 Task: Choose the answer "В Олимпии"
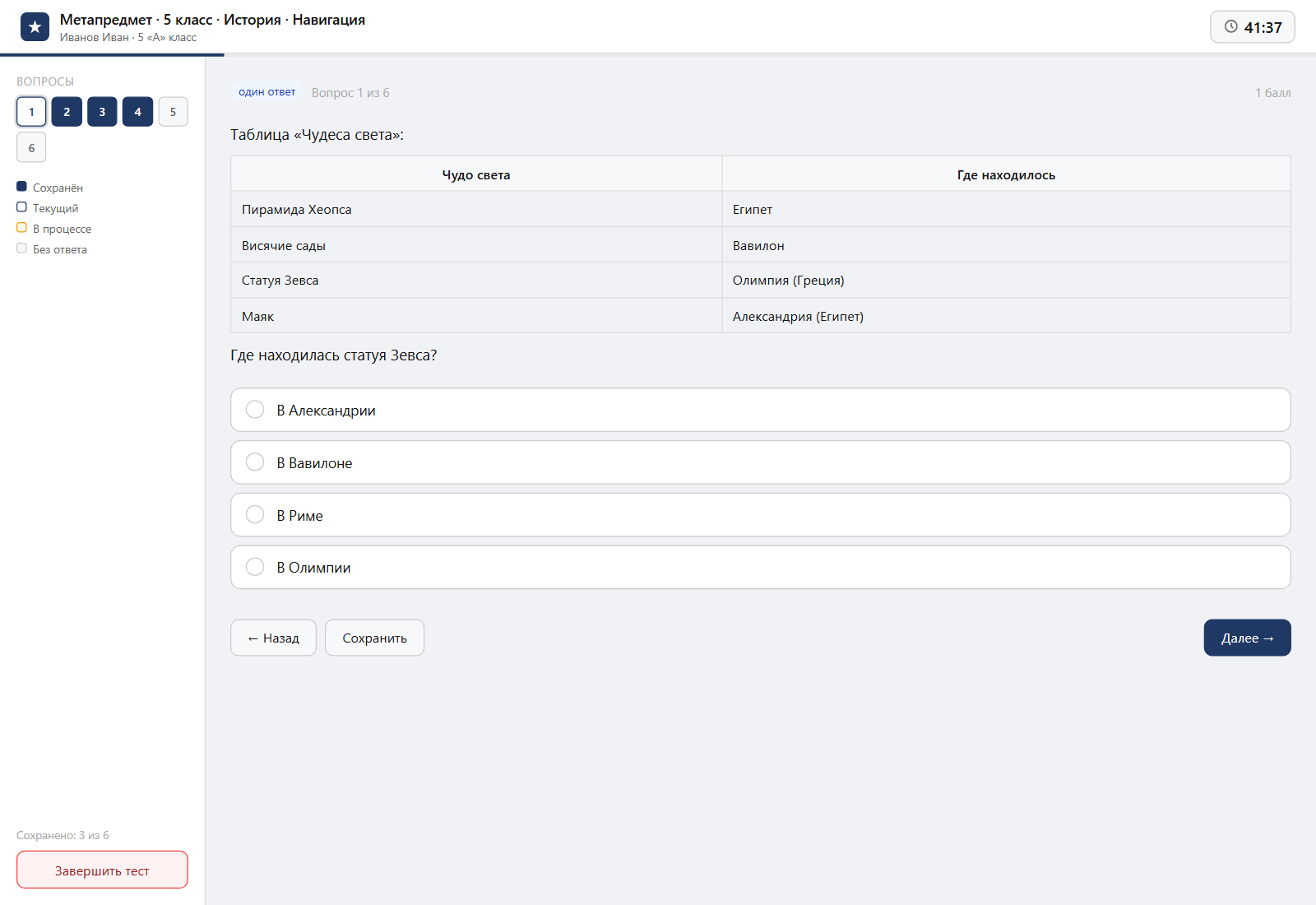(x=760, y=568)
